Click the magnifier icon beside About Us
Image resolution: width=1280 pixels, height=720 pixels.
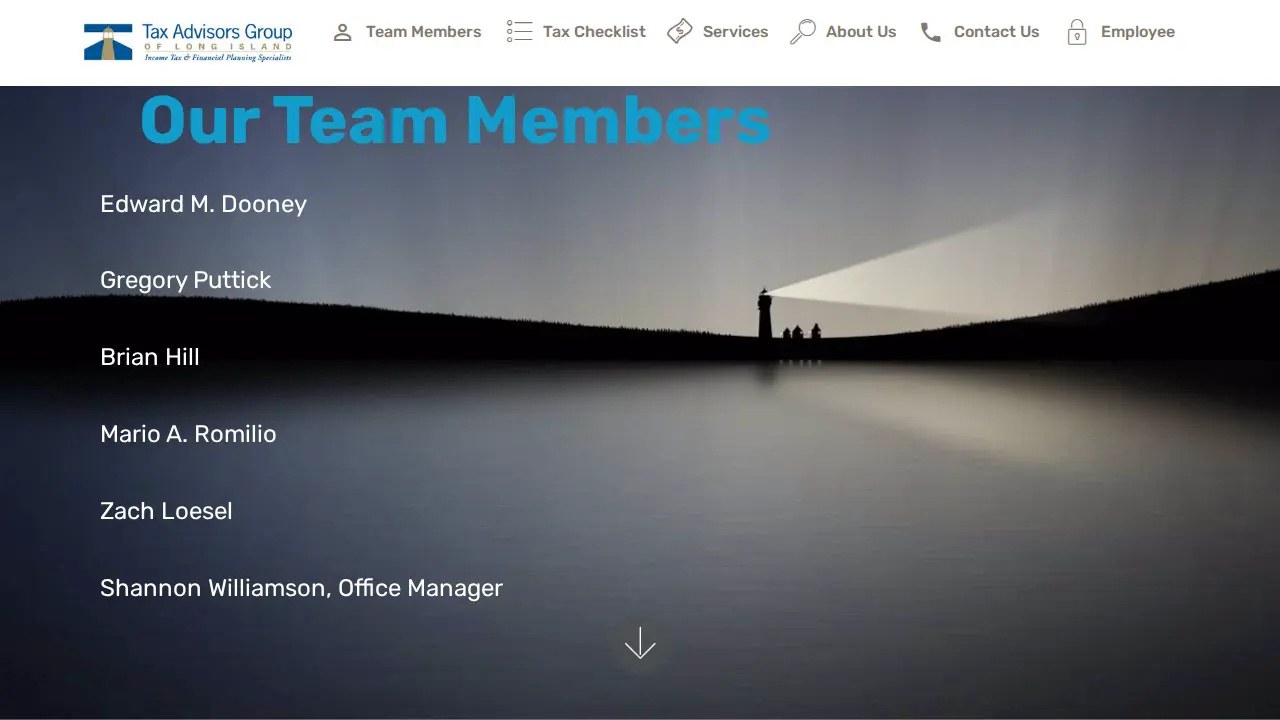tap(803, 32)
